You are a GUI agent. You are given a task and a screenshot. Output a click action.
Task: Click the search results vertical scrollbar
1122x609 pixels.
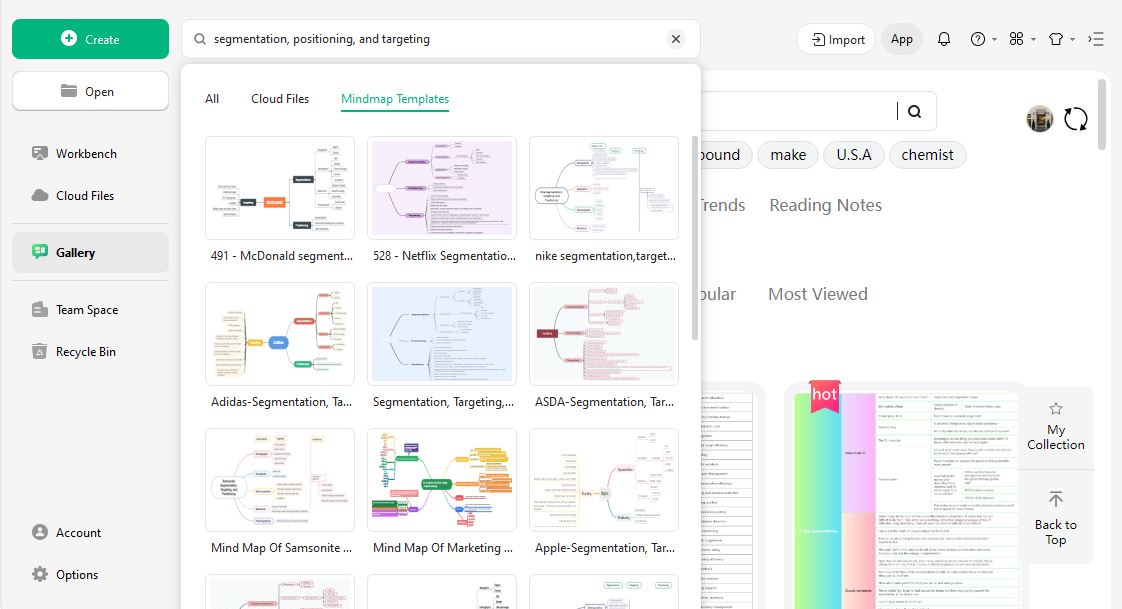pos(695,238)
